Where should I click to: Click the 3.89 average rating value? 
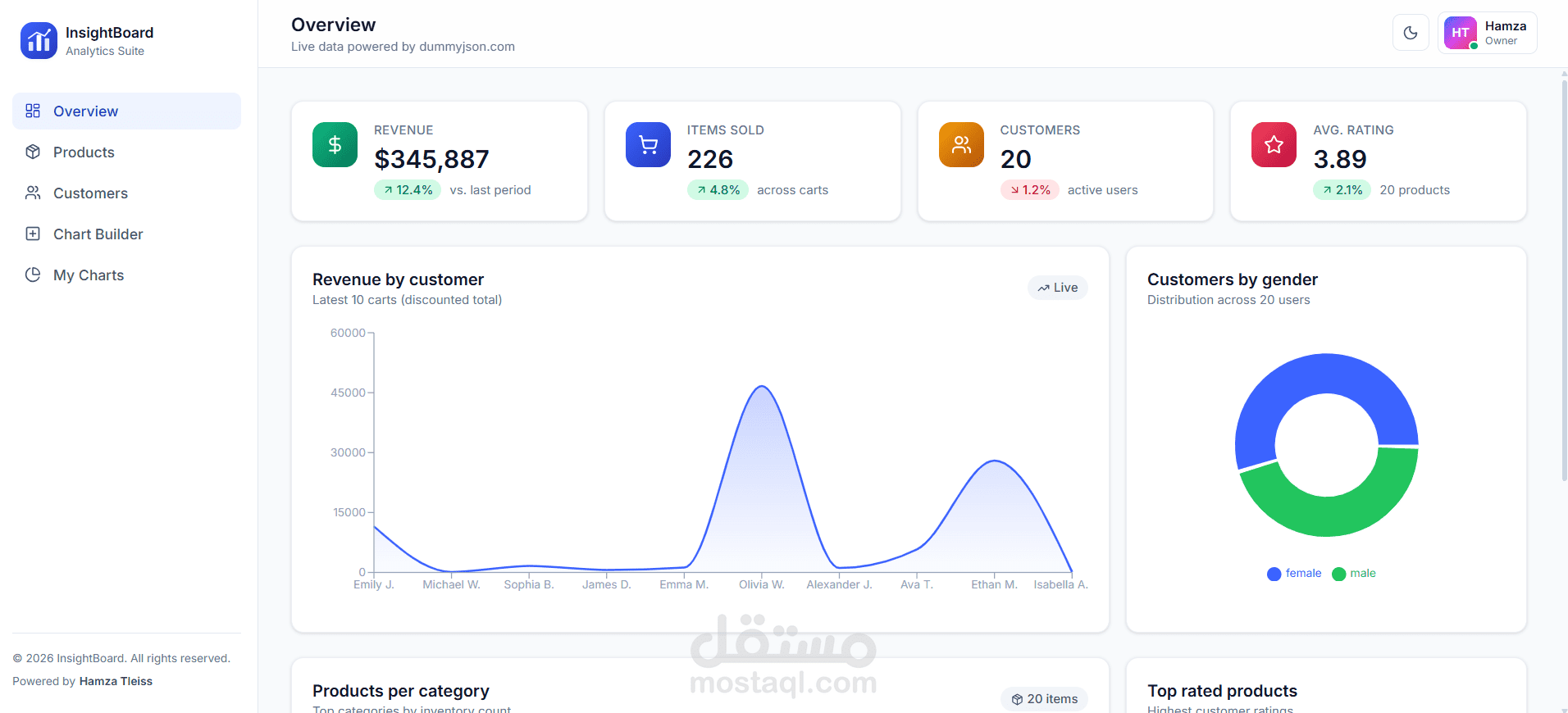click(x=1340, y=159)
